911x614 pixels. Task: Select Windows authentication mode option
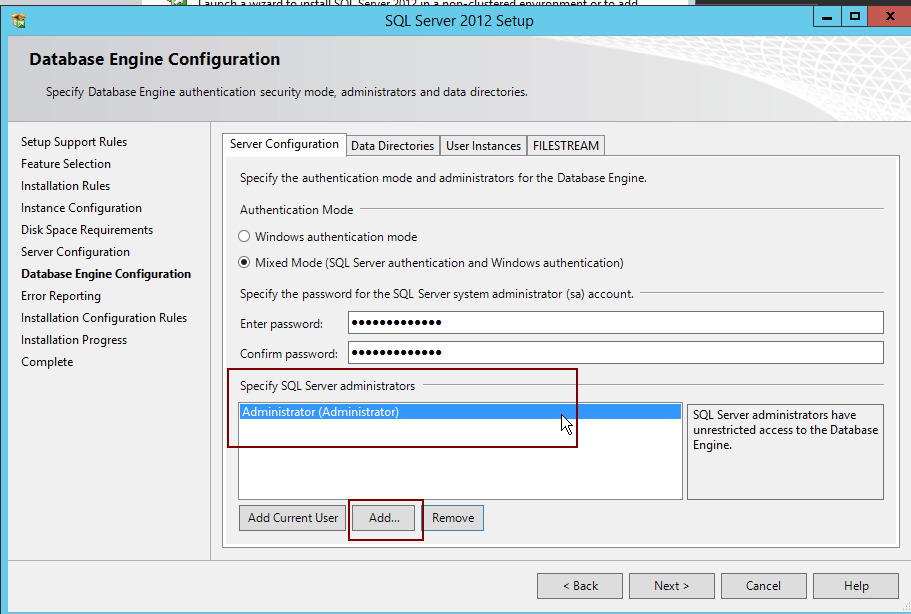click(244, 237)
